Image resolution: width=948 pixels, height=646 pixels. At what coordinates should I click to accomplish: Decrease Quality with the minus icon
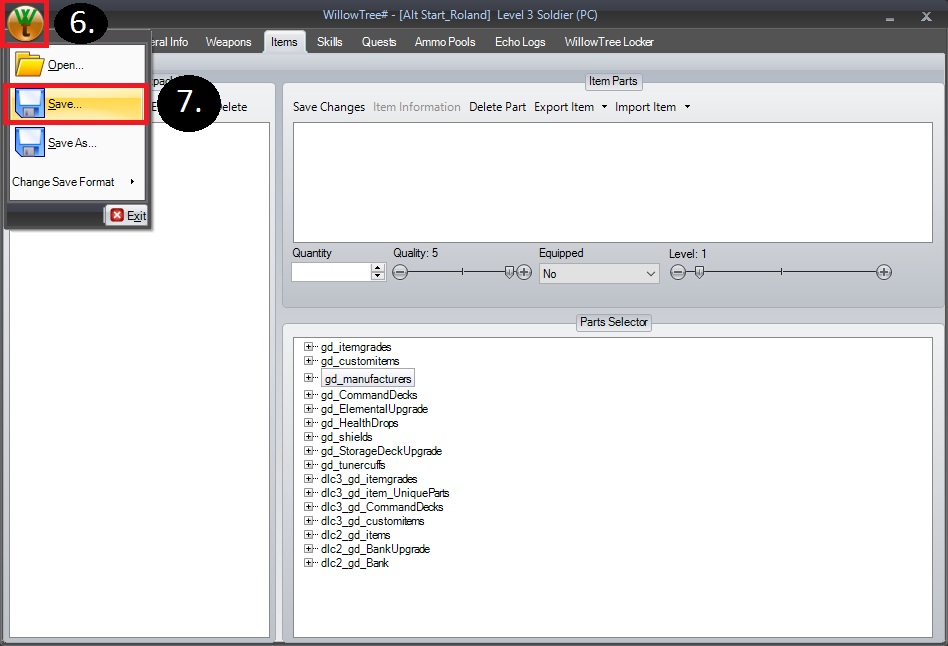pos(400,272)
